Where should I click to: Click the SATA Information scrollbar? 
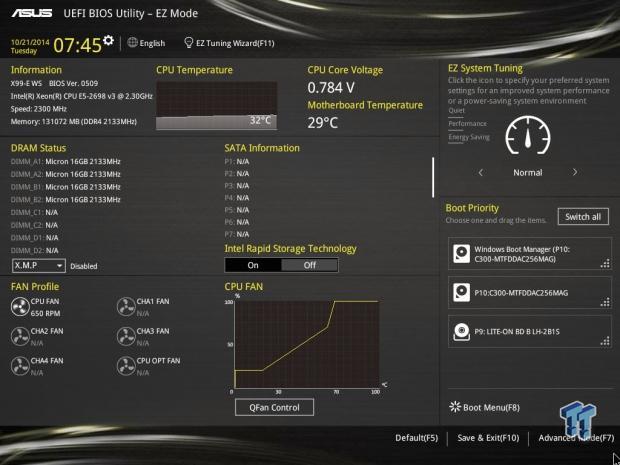[x=433, y=177]
